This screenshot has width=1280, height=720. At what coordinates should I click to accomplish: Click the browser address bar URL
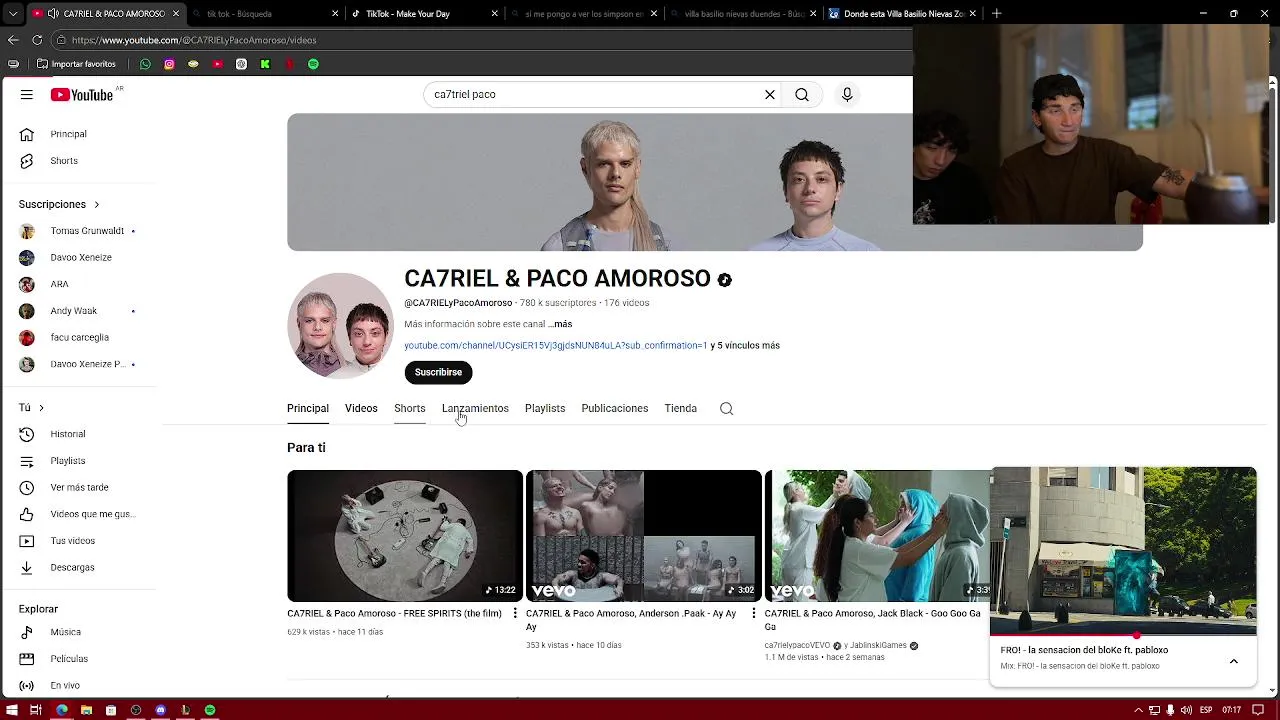(194, 40)
